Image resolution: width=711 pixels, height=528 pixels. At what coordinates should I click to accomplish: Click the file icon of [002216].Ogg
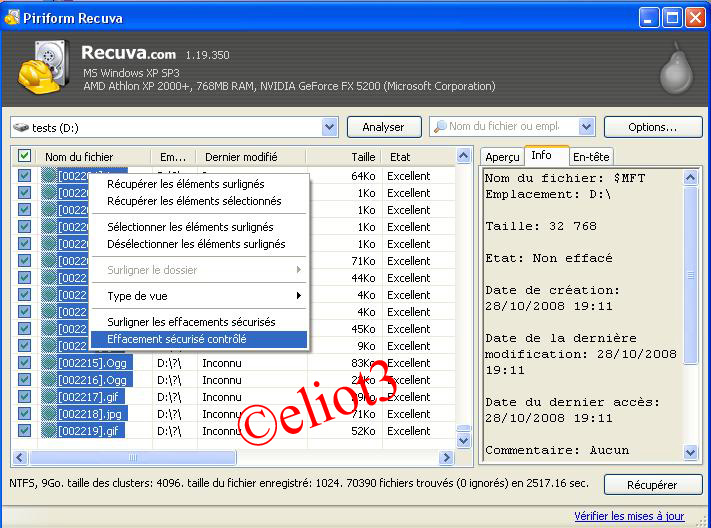49,380
